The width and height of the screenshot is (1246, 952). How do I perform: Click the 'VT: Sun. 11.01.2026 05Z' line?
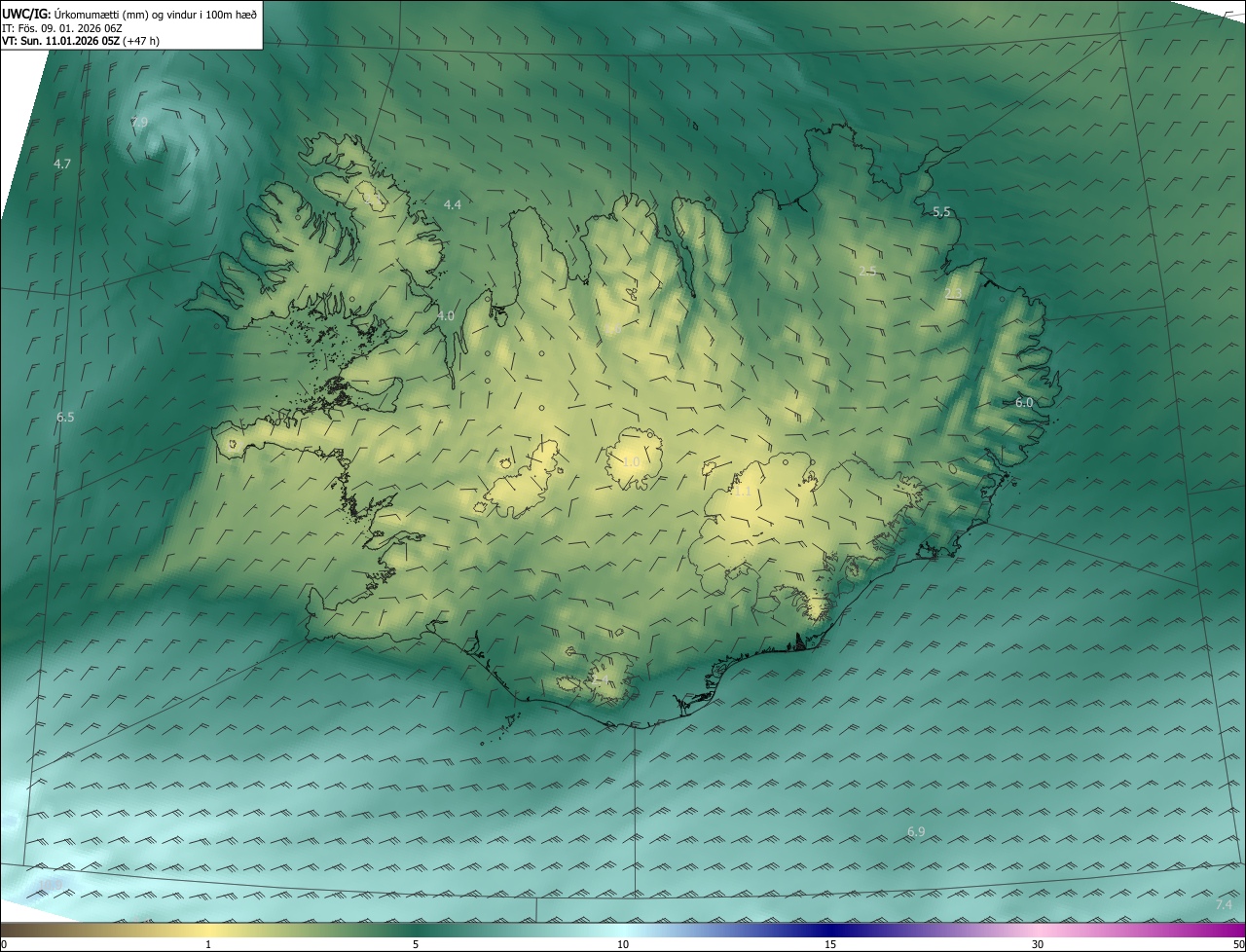(82, 41)
